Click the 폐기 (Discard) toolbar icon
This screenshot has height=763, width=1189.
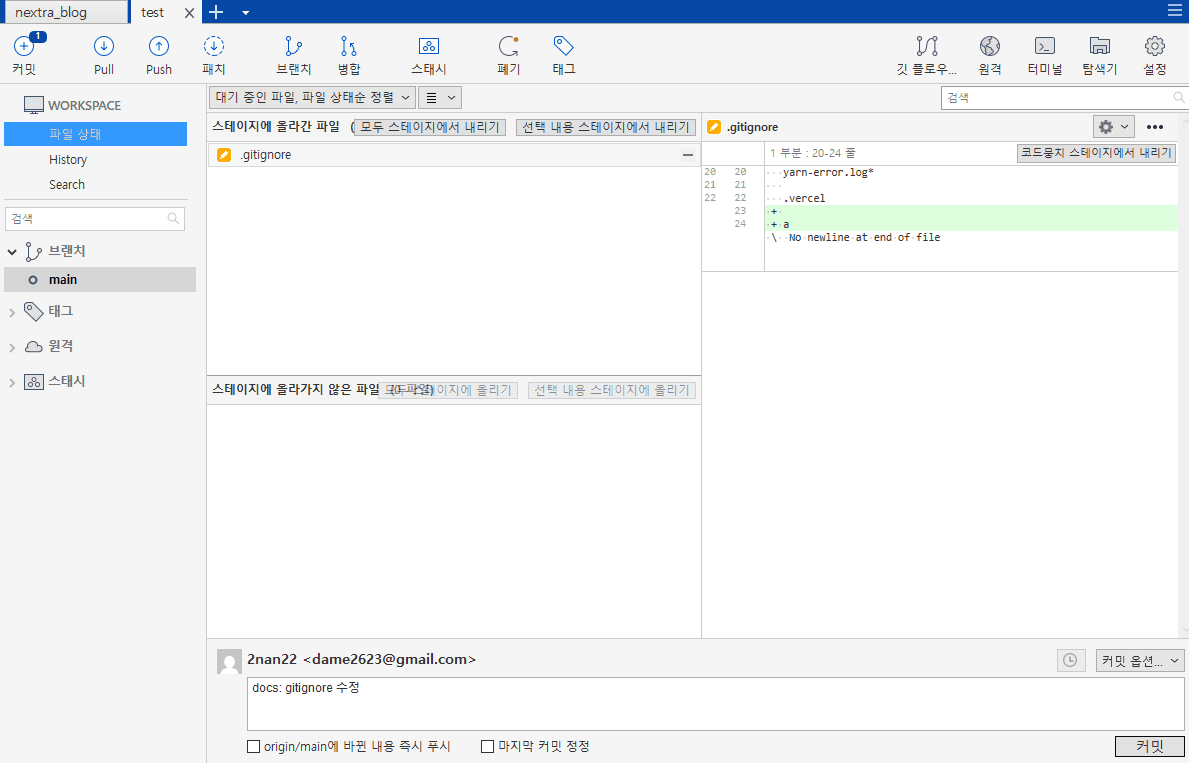point(508,55)
